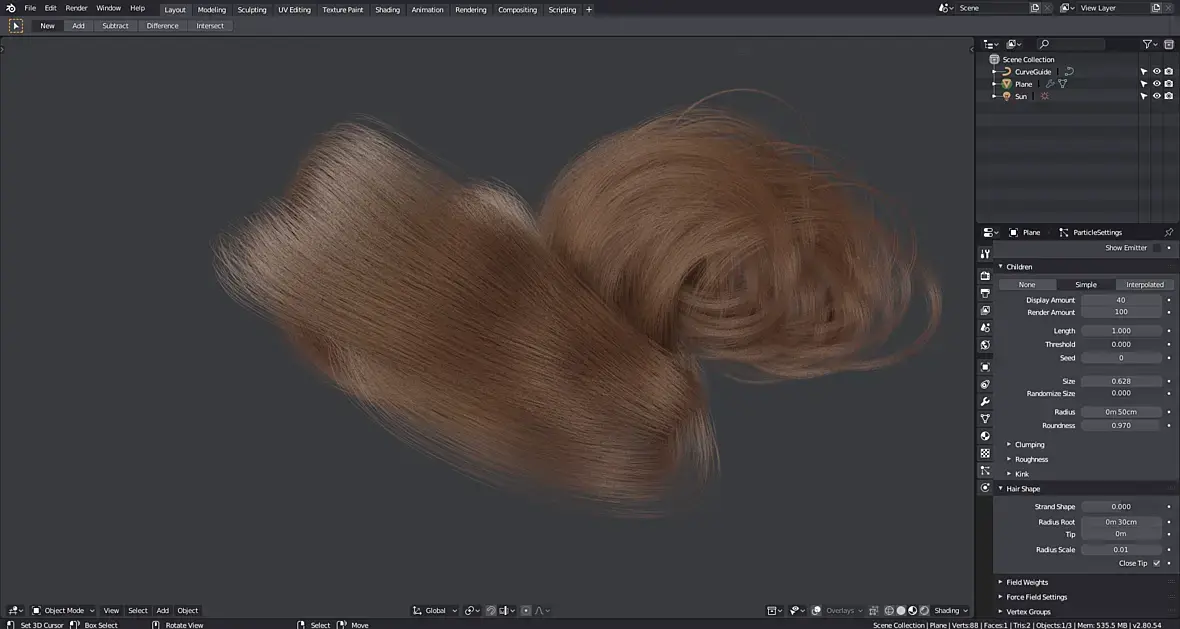Switch to the Shading workspace tab
1180x629 pixels.
(x=388, y=10)
